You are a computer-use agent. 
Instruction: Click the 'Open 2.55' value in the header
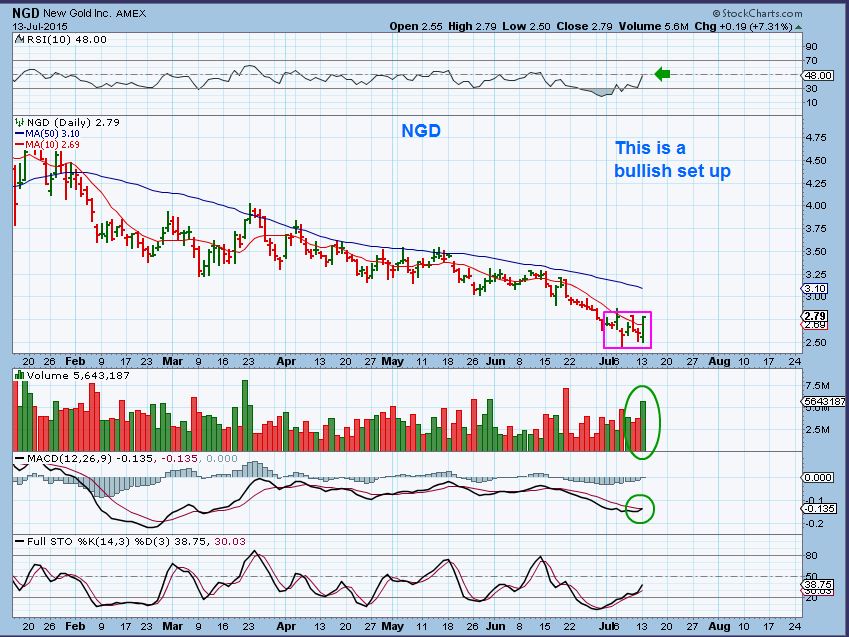(416, 26)
